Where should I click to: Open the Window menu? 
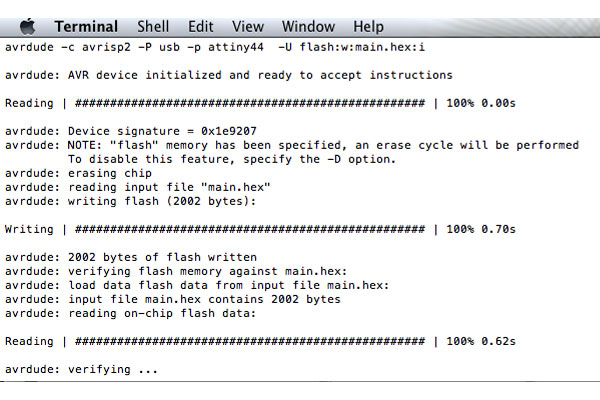pyautogui.click(x=308, y=27)
